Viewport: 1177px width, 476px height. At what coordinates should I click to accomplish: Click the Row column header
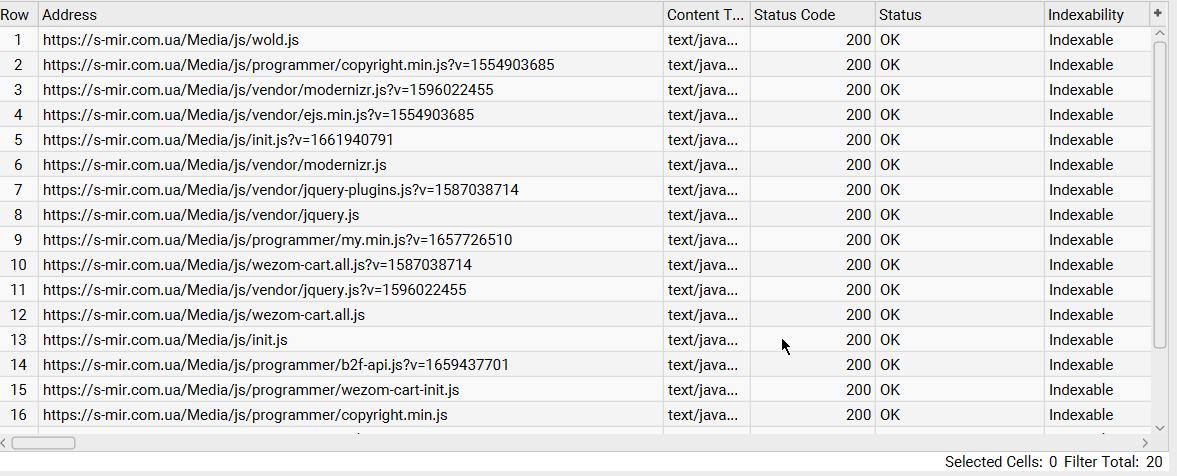pyautogui.click(x=18, y=15)
